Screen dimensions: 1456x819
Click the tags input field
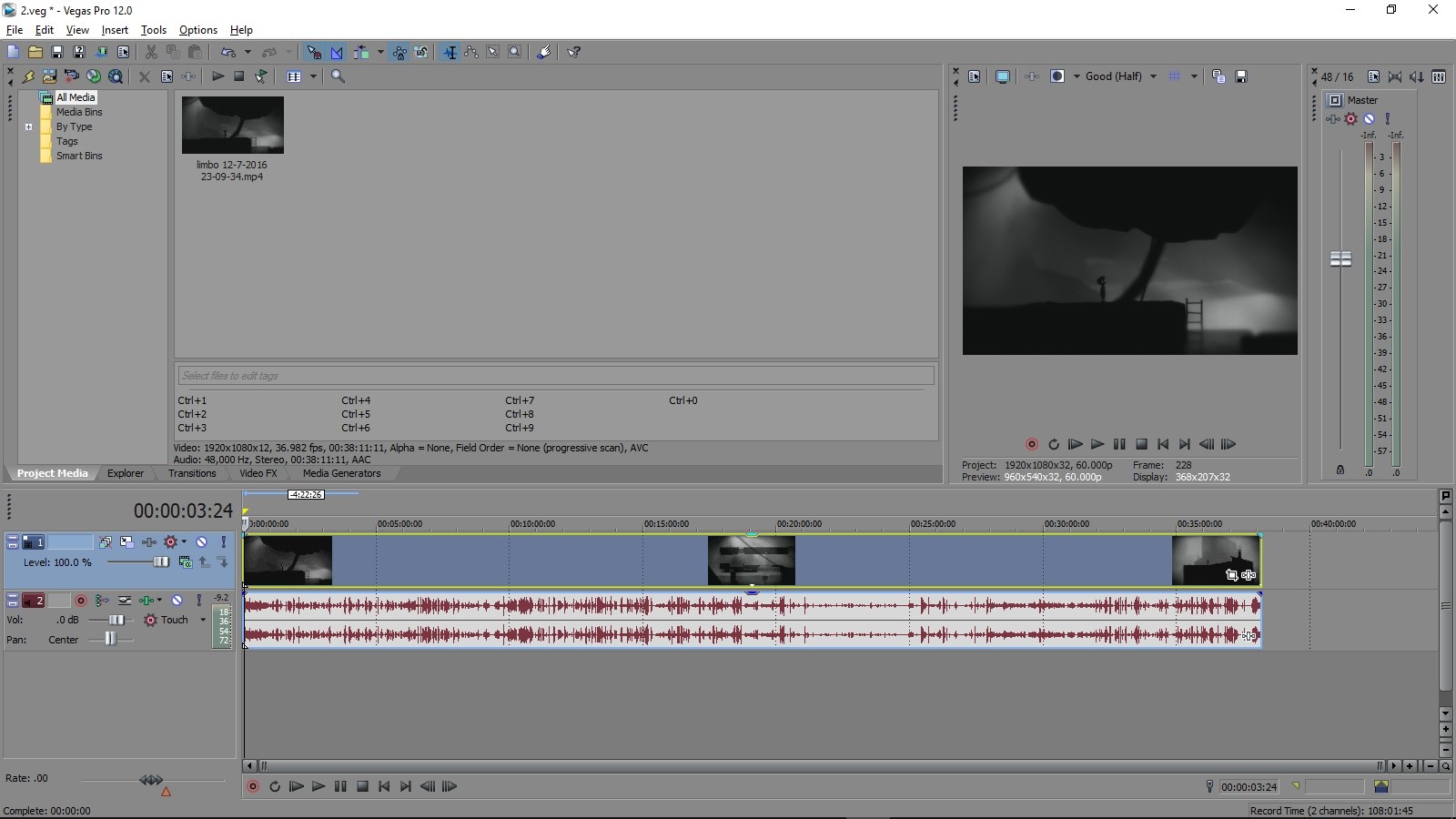pos(555,375)
